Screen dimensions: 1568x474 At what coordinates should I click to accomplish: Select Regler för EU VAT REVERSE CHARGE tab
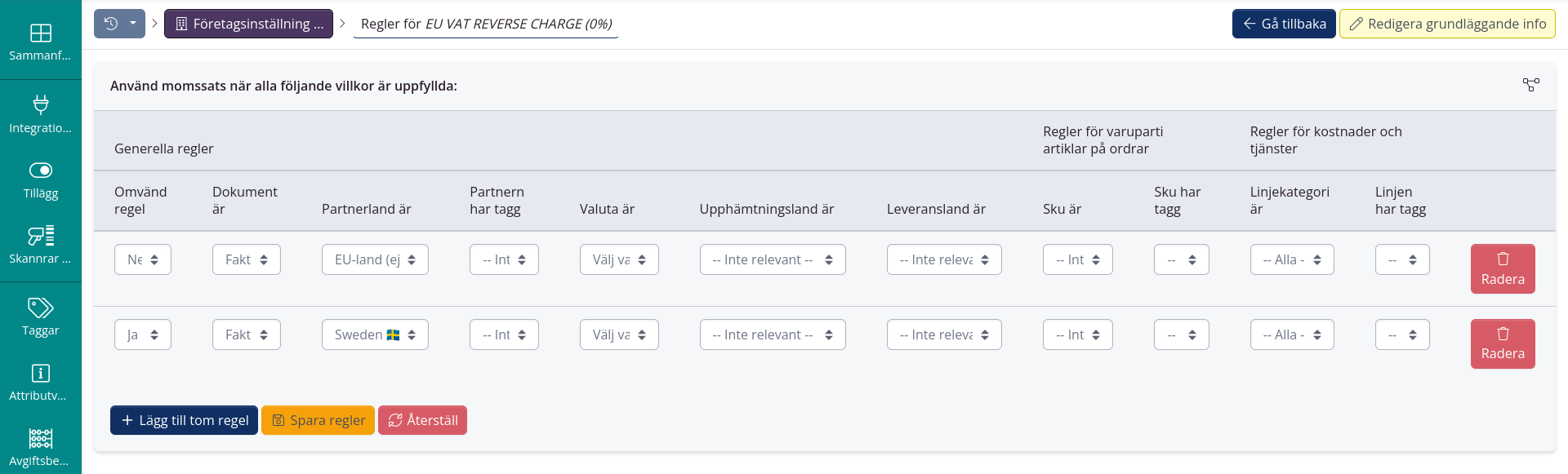click(x=486, y=24)
